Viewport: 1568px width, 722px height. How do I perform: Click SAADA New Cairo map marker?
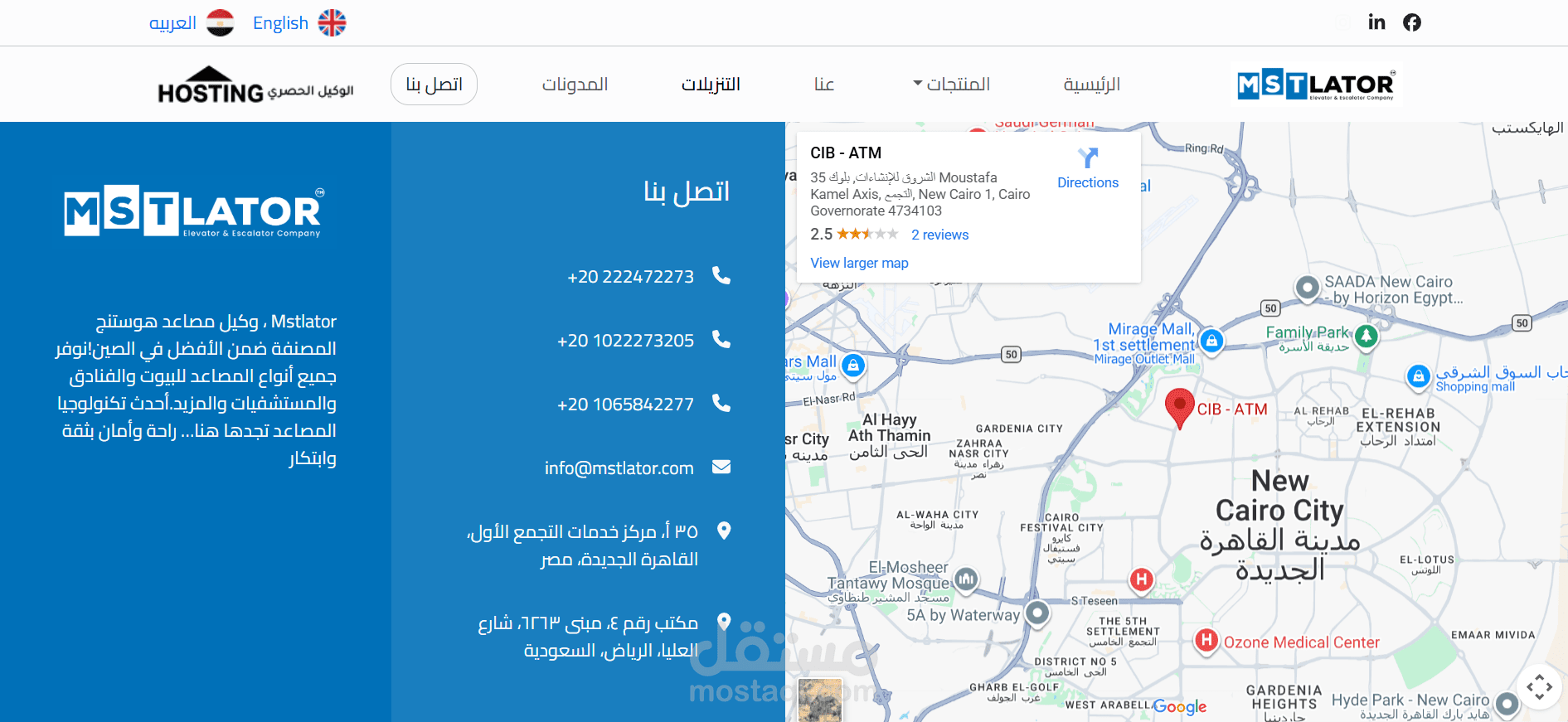pos(1307,288)
